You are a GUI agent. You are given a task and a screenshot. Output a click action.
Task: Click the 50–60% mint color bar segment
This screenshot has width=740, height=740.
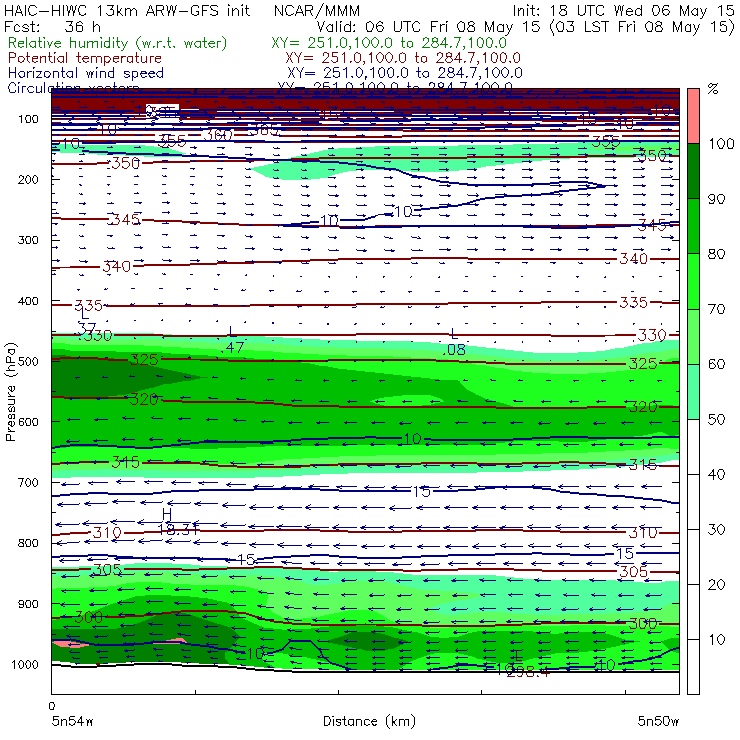coord(693,392)
